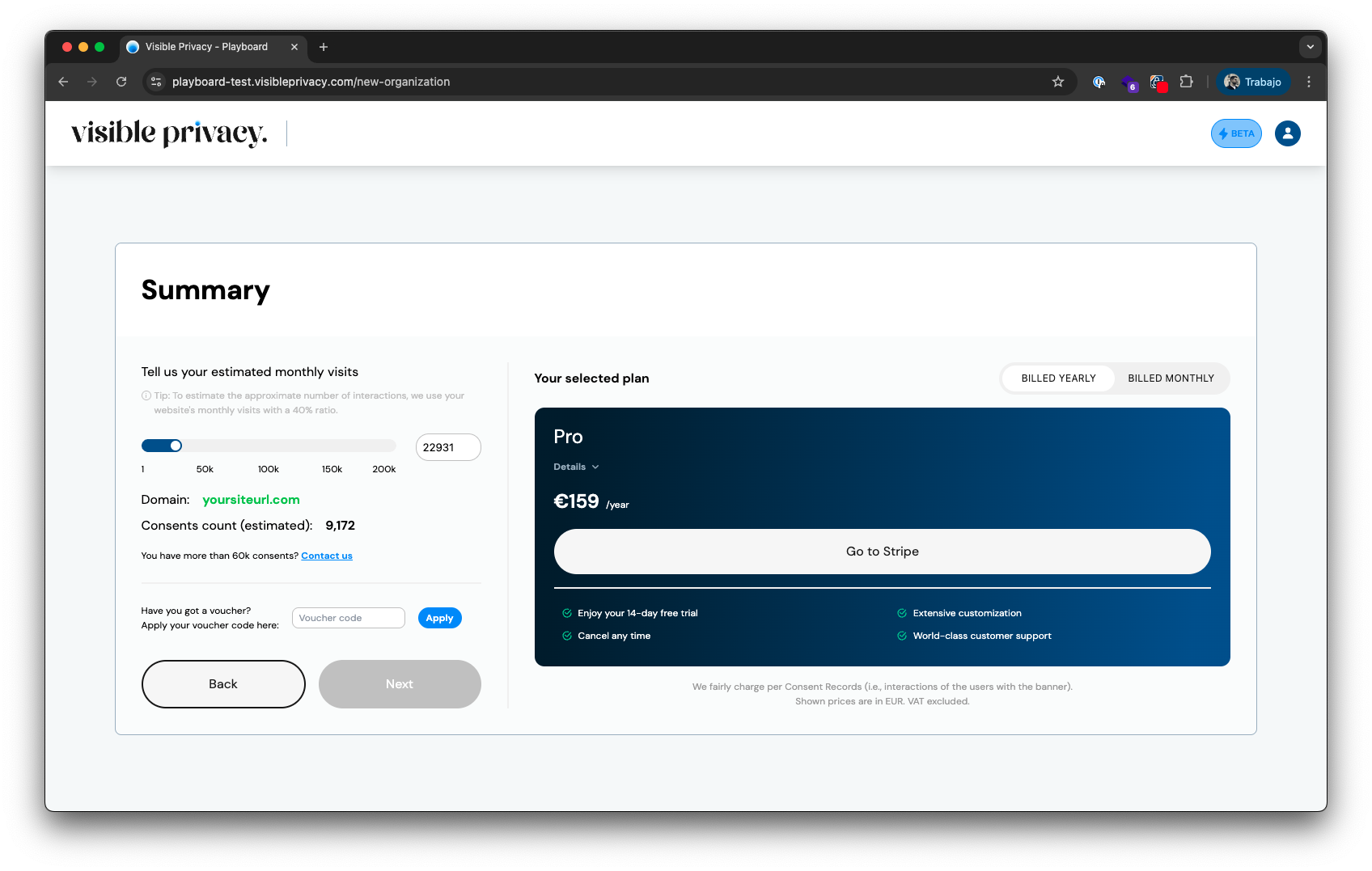Open the user account icon in header
This screenshot has height=871, width=1372.
[1287, 133]
